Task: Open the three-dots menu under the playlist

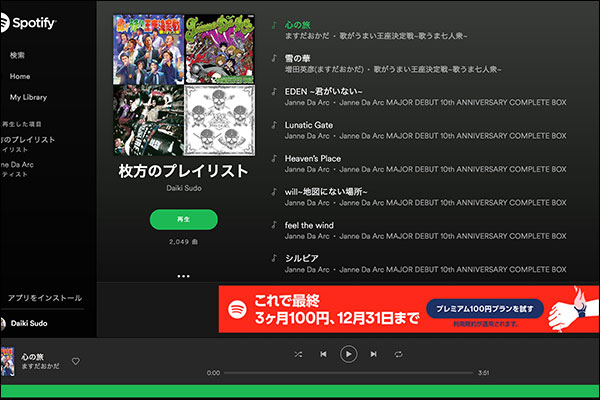Action: 183,275
